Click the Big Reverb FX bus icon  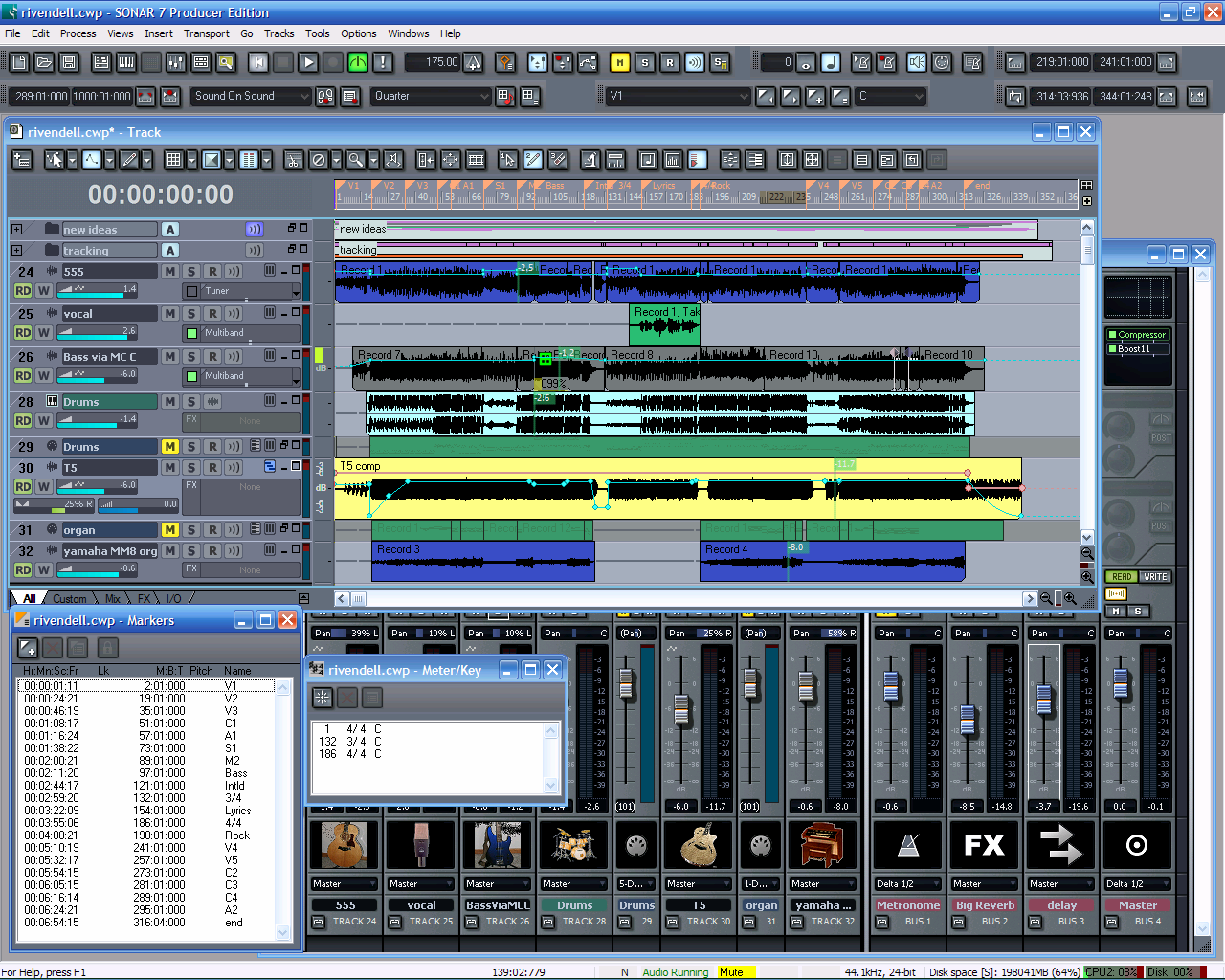pos(985,845)
